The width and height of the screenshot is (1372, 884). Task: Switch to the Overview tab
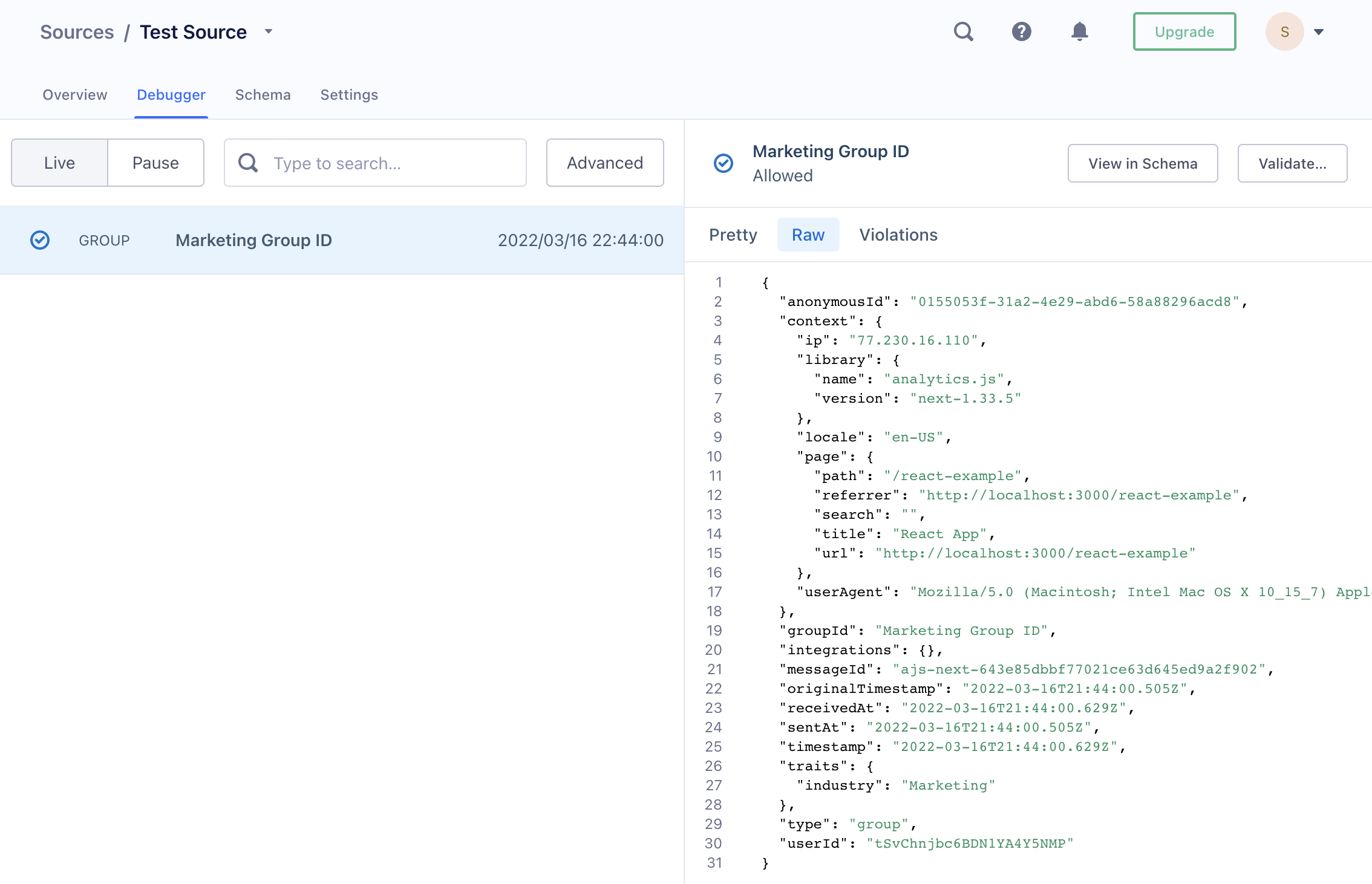pos(75,95)
